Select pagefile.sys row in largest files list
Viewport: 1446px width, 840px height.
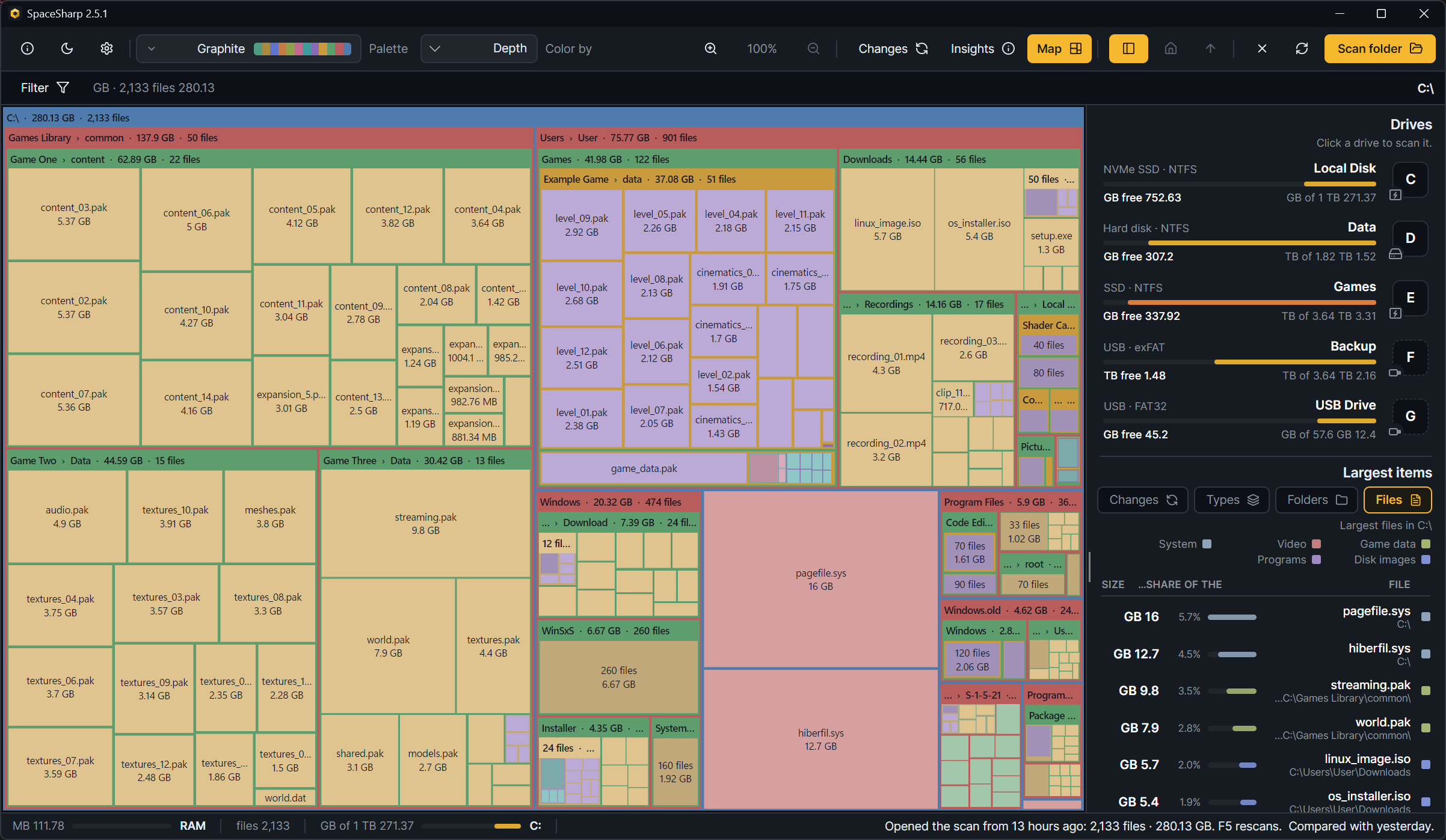tap(1266, 617)
